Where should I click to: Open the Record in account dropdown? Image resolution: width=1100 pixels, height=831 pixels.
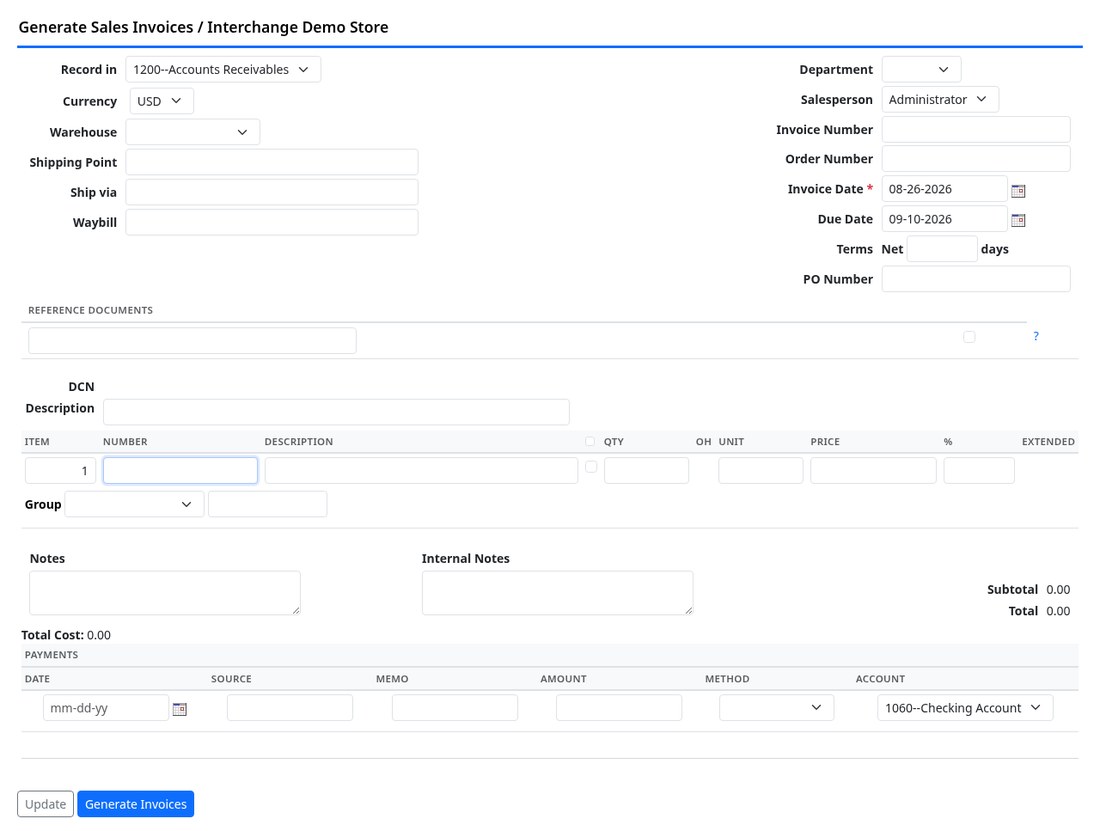click(223, 69)
